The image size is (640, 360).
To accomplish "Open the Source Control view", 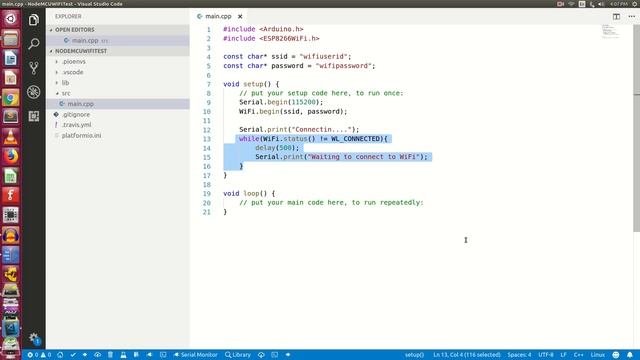I will 33,68.
